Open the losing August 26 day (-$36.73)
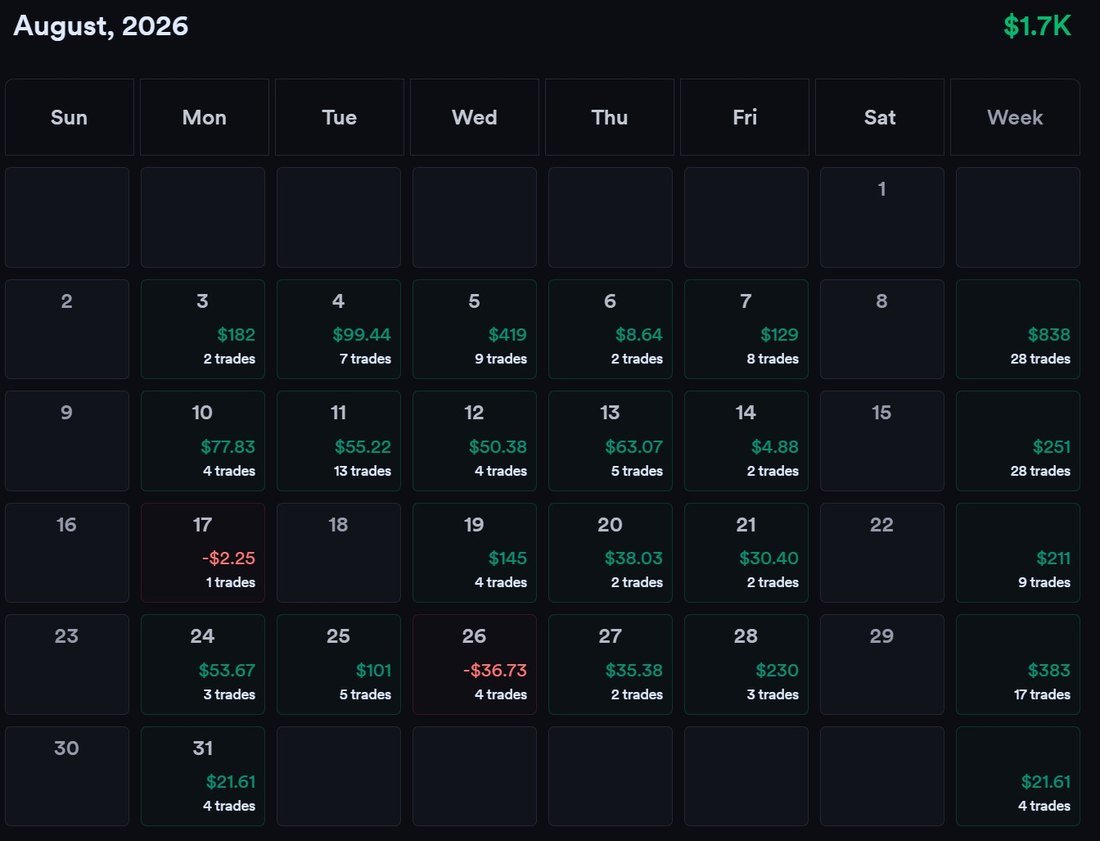 point(474,664)
